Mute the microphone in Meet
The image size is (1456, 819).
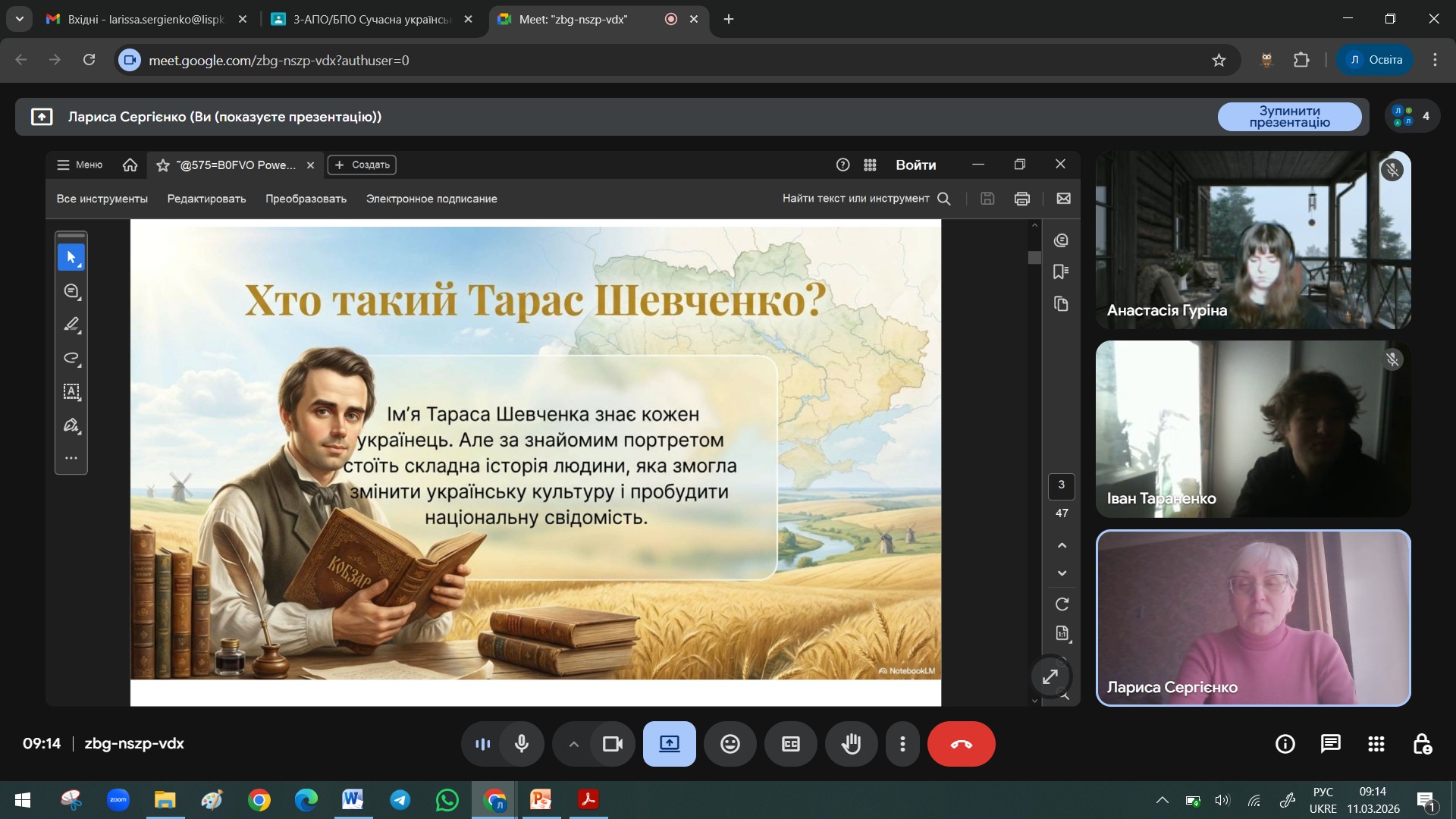(522, 744)
